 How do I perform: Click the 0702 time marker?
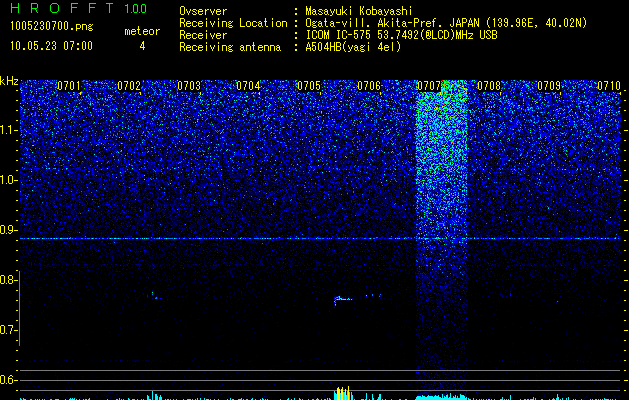point(129,86)
